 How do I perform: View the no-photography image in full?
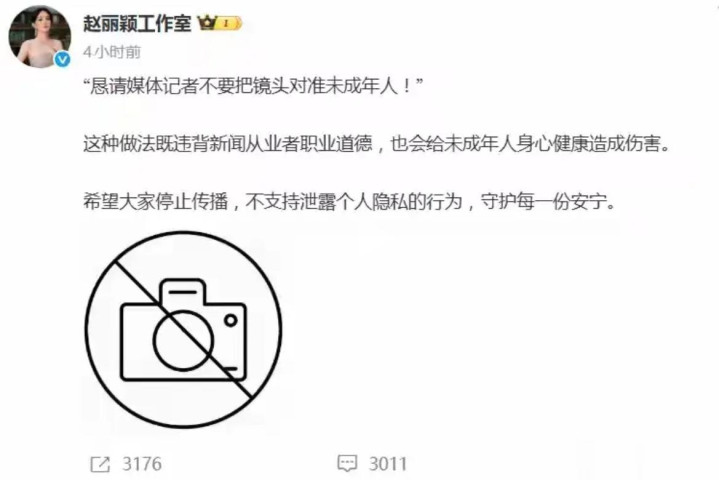pos(183,330)
